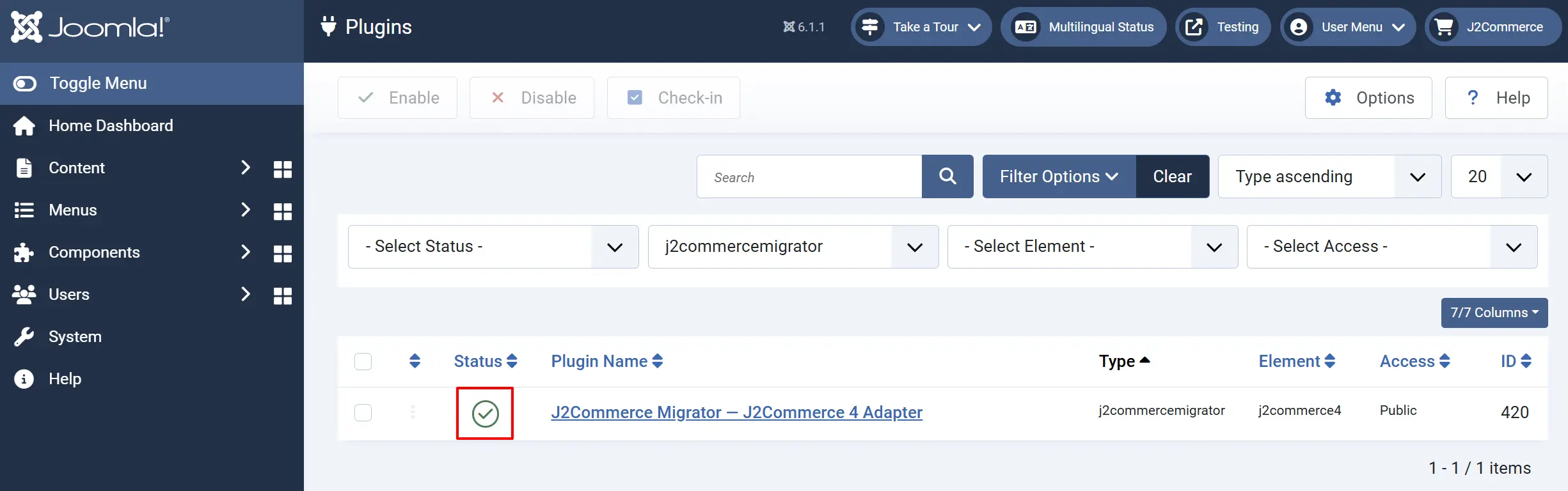Click the ID value 420
The height and width of the screenshot is (491, 1568).
(1515, 412)
